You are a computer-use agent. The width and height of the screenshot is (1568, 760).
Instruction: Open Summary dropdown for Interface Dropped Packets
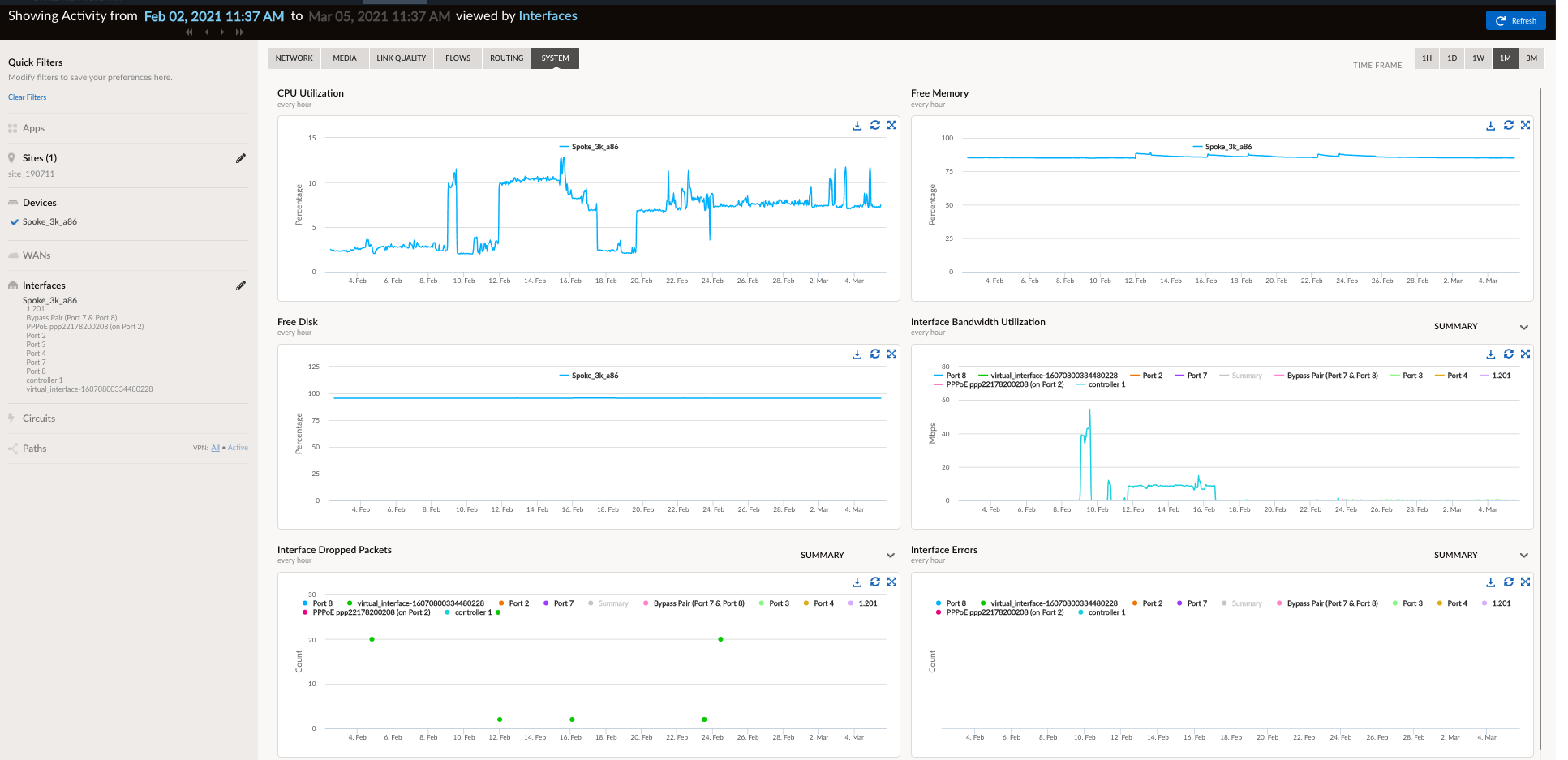click(845, 556)
